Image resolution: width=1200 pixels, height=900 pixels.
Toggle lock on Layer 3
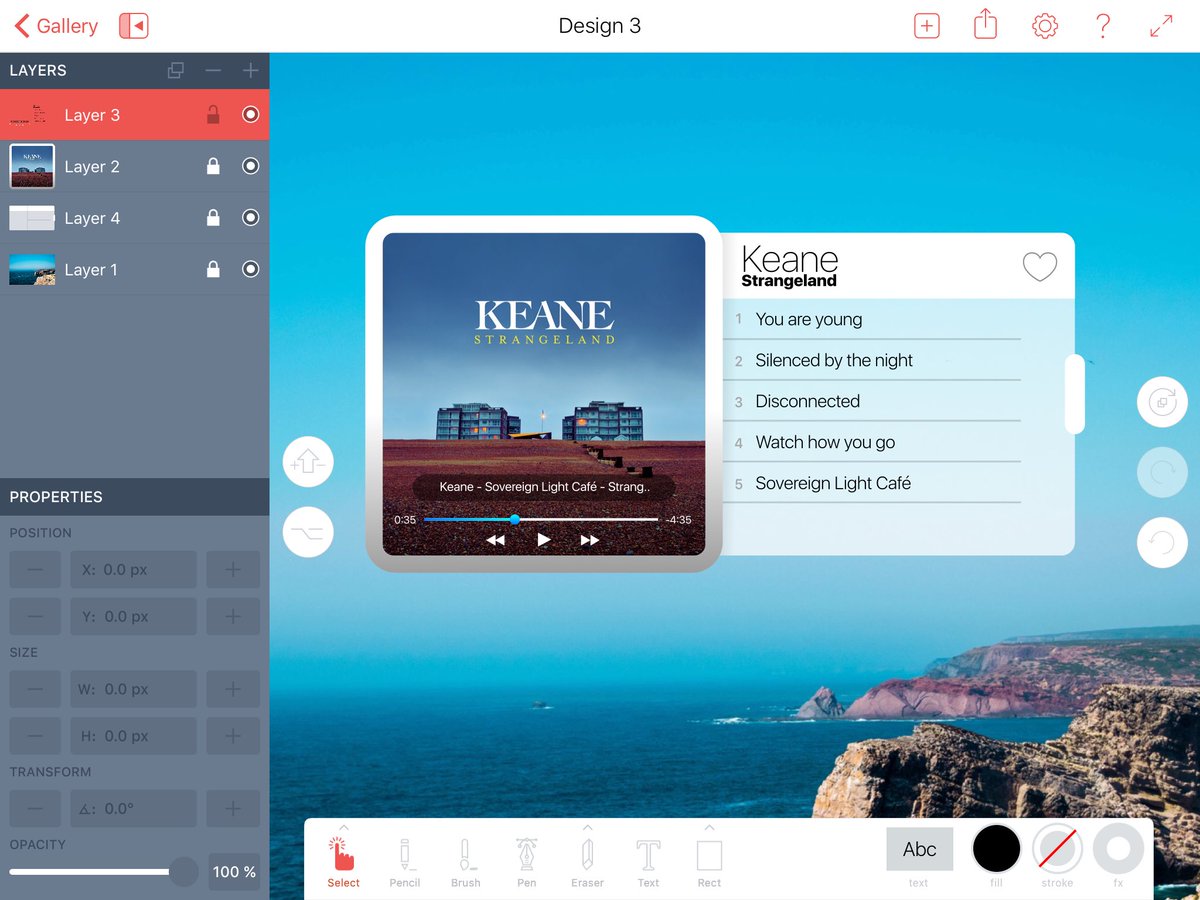[x=213, y=115]
